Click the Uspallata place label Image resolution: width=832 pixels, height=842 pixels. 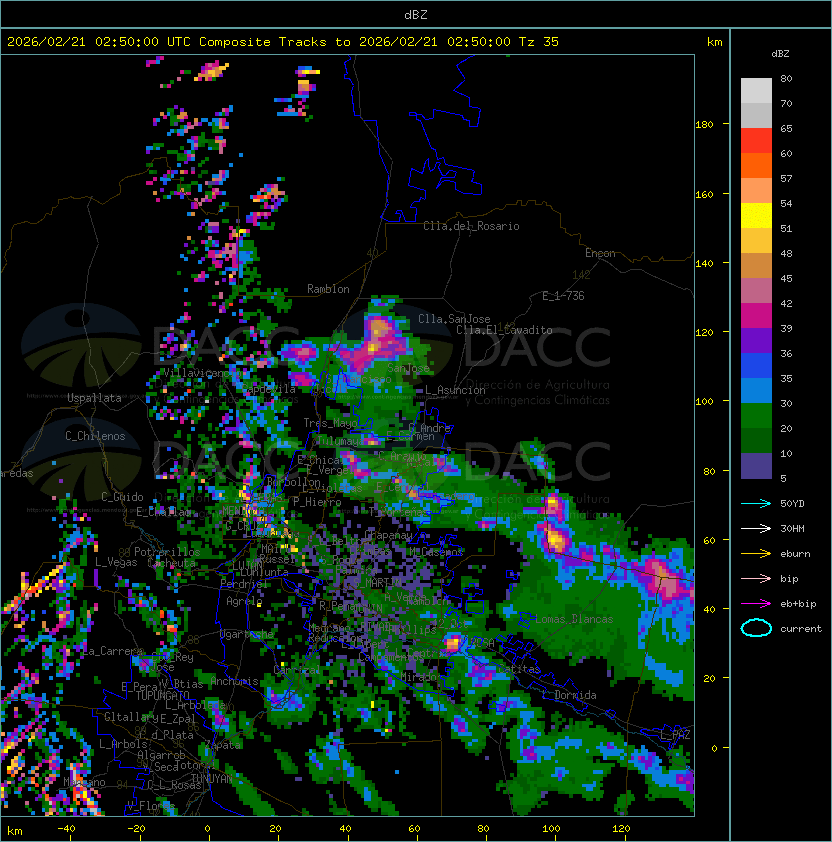94,398
